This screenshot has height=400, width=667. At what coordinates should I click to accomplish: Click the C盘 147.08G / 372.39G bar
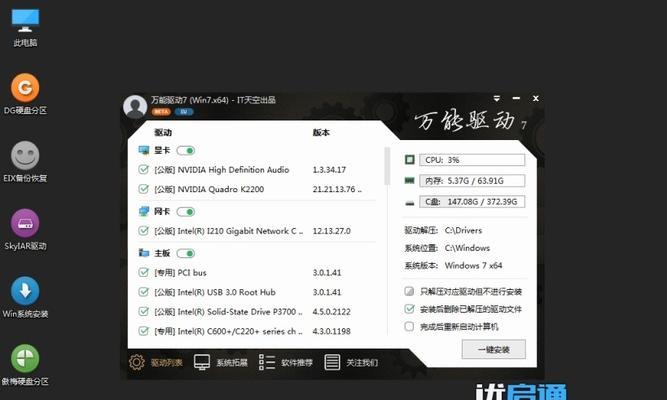click(472, 202)
